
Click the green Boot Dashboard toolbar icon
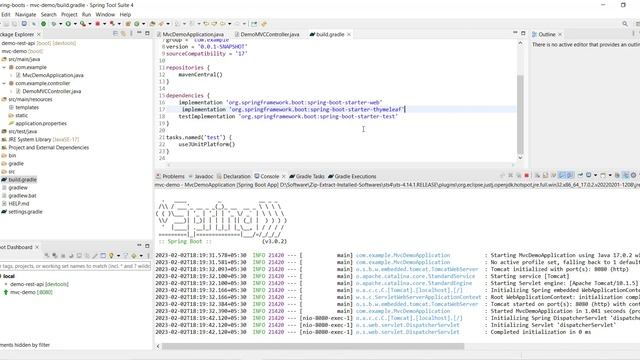tap(43, 24)
